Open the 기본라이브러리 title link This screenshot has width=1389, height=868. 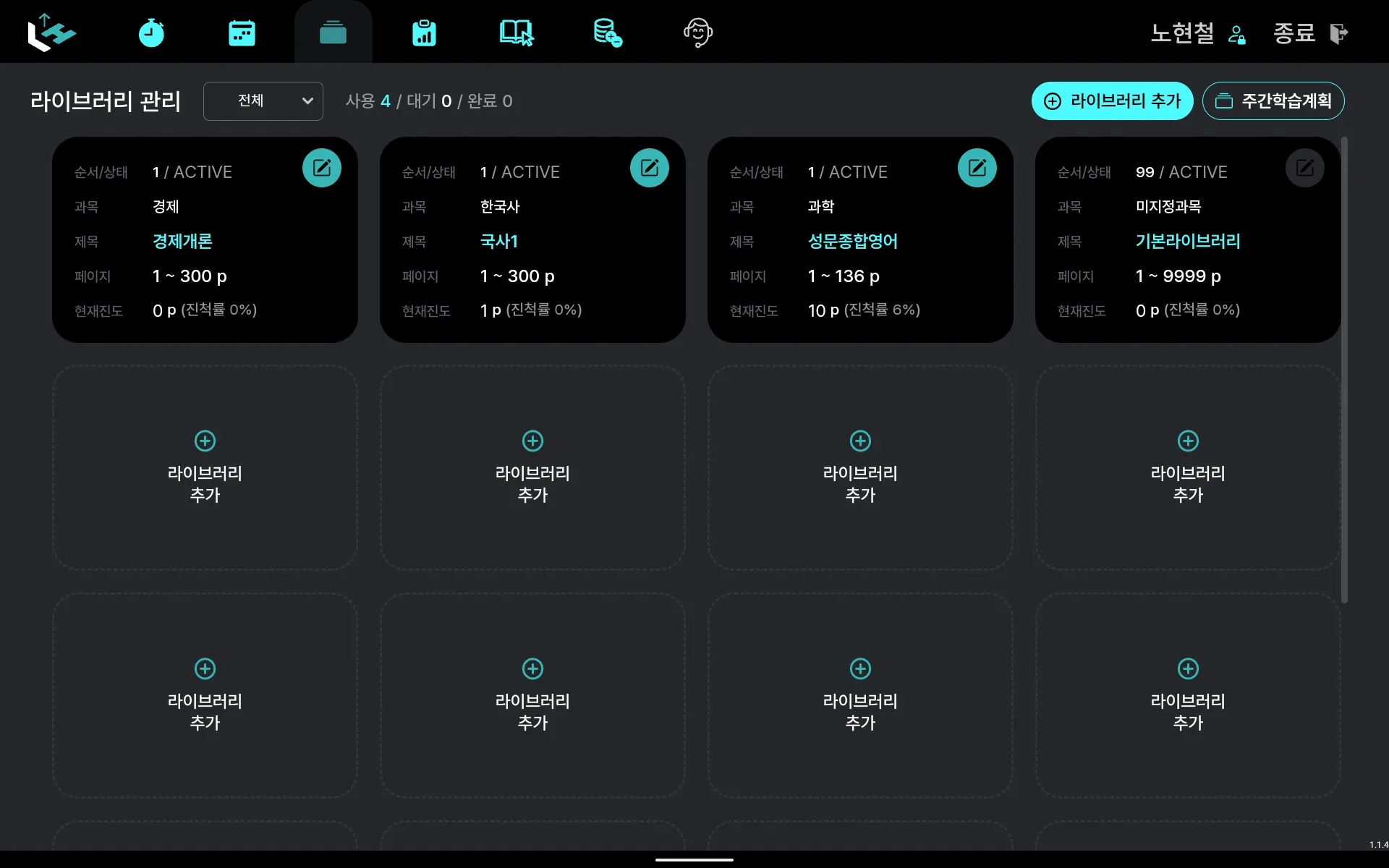click(x=1187, y=241)
